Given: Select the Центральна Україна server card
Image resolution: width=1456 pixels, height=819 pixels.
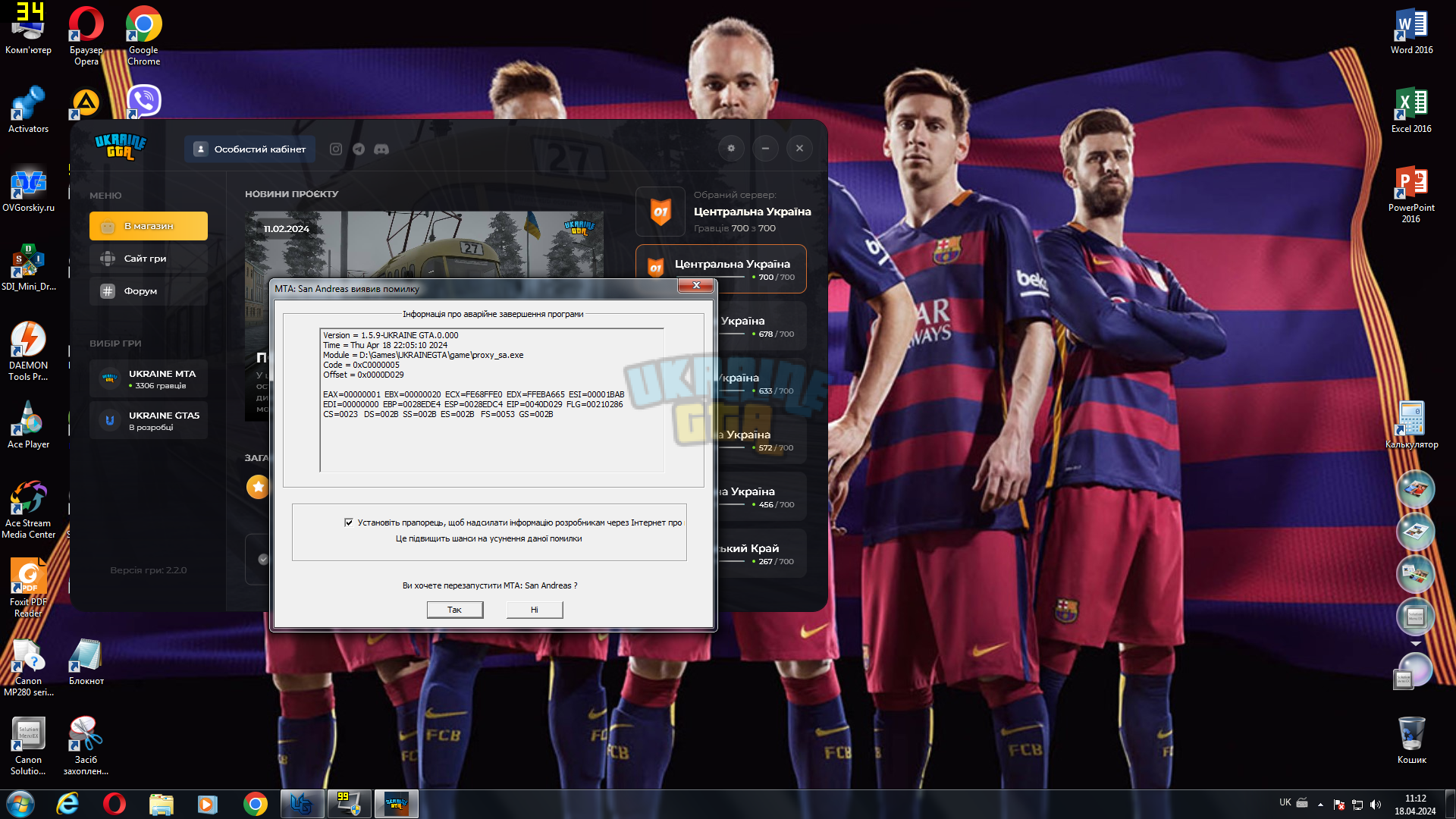Looking at the screenshot, I should pos(721,268).
